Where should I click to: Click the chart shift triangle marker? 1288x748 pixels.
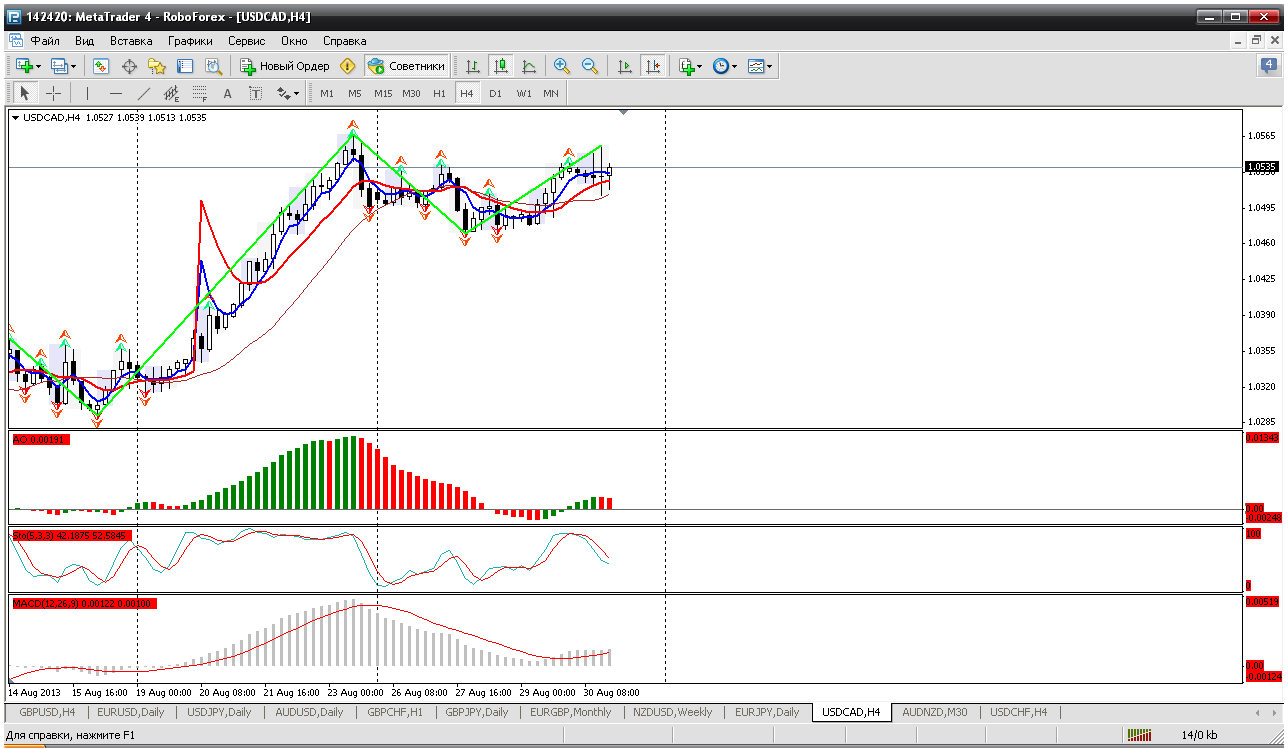coord(624,113)
